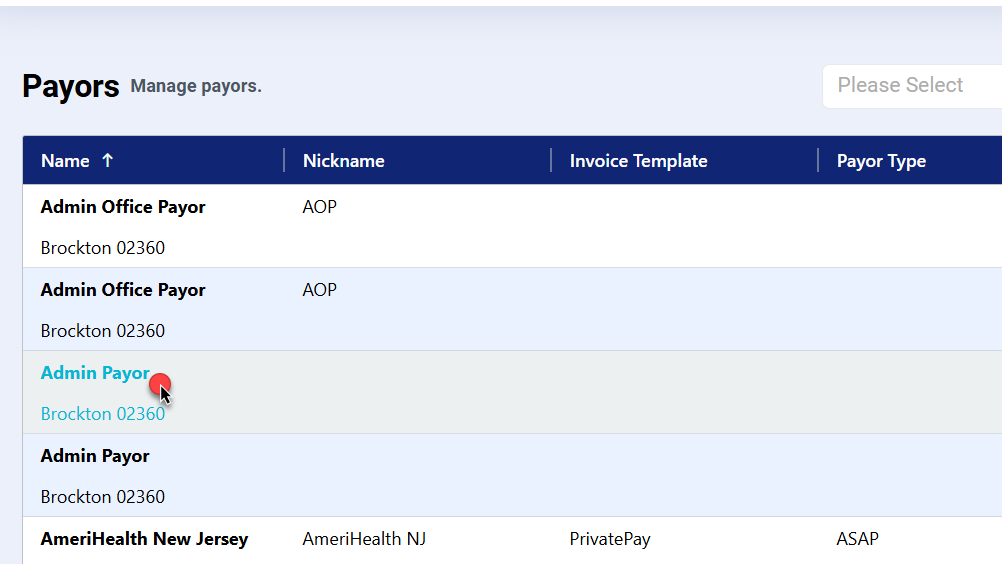Click the Invoice Template column header
The width and height of the screenshot is (1002, 564).
pyautogui.click(x=638, y=161)
